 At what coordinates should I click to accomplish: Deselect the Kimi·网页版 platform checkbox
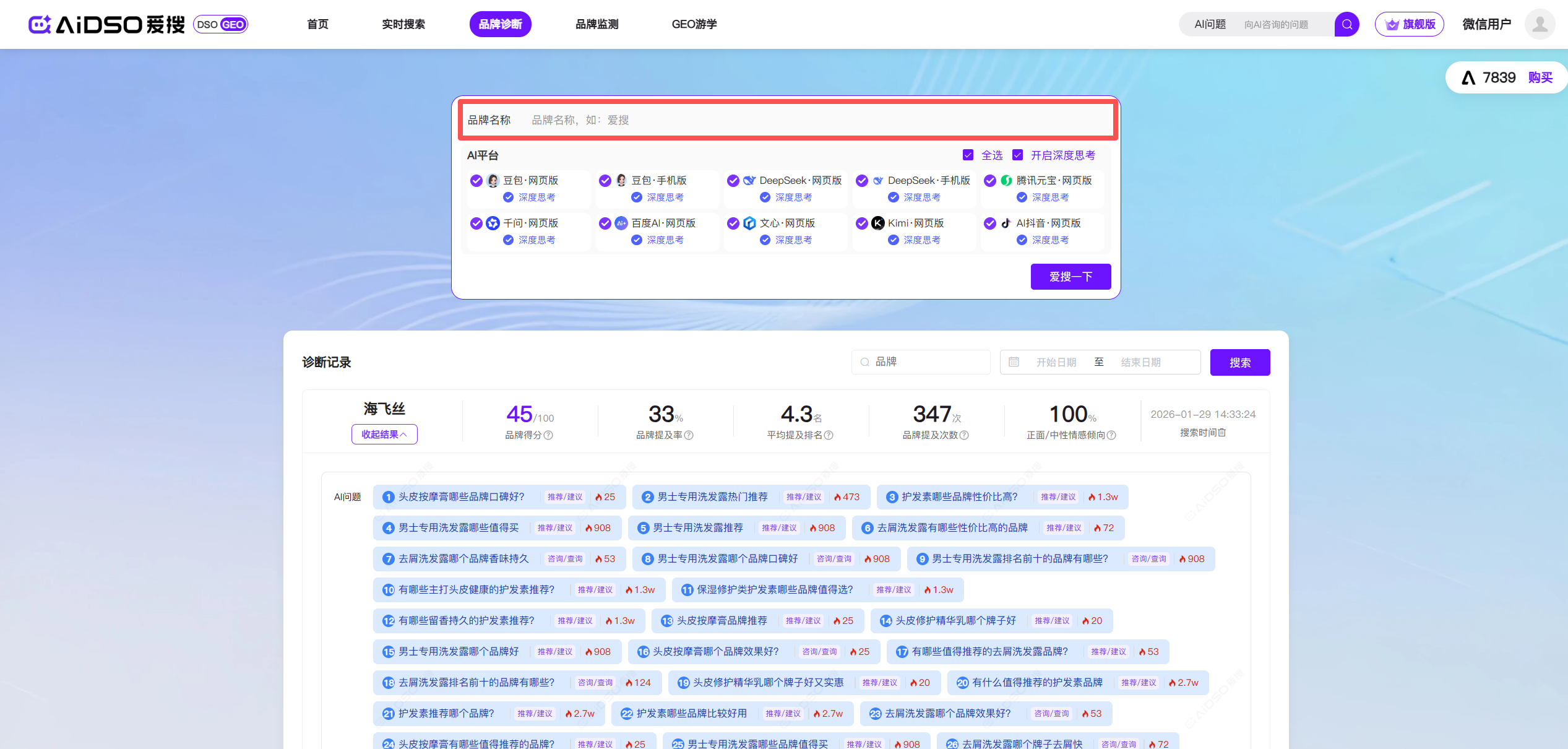[x=861, y=223]
